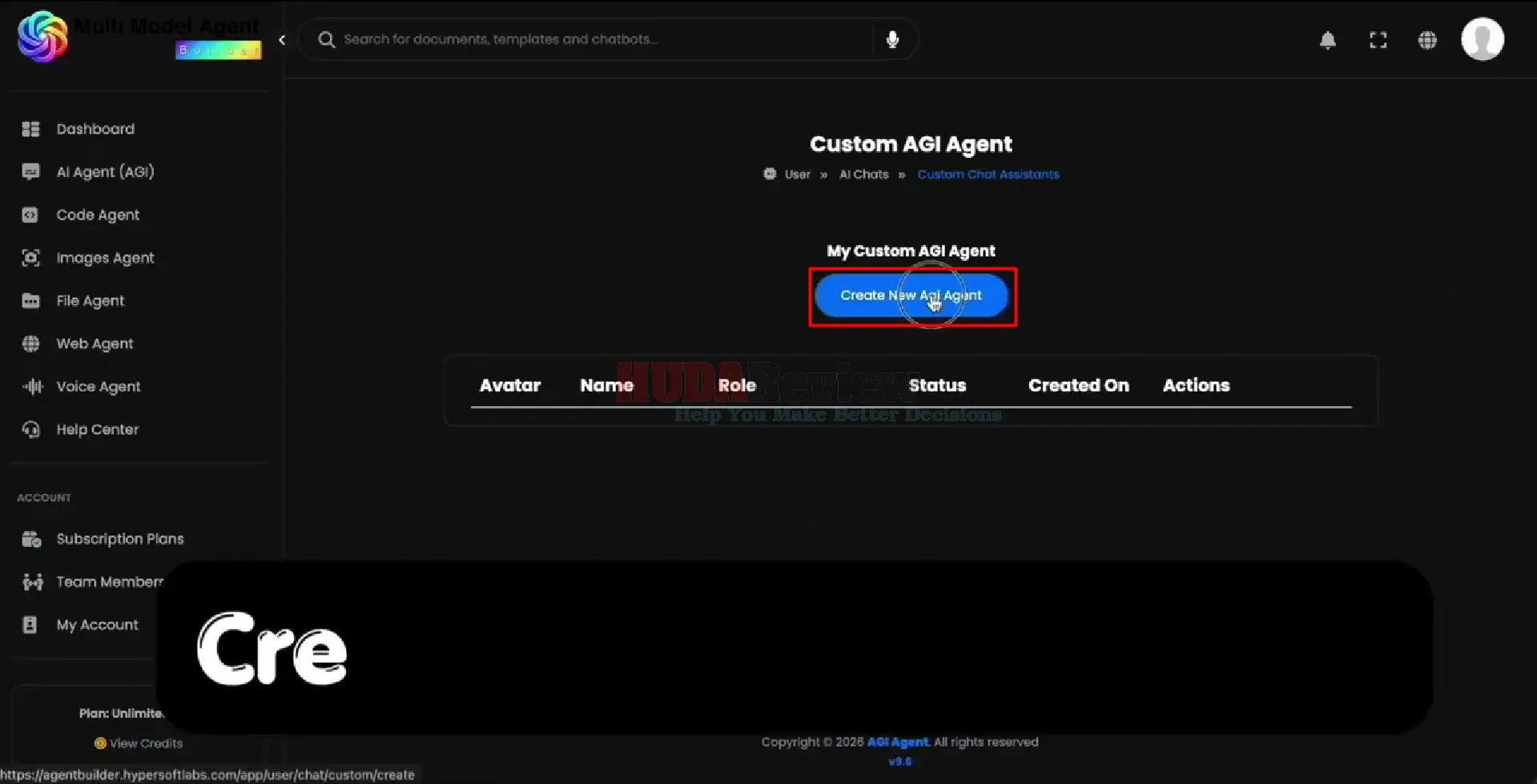Select Voice Agent in sidebar
Viewport: 1537px width, 784px height.
[98, 386]
